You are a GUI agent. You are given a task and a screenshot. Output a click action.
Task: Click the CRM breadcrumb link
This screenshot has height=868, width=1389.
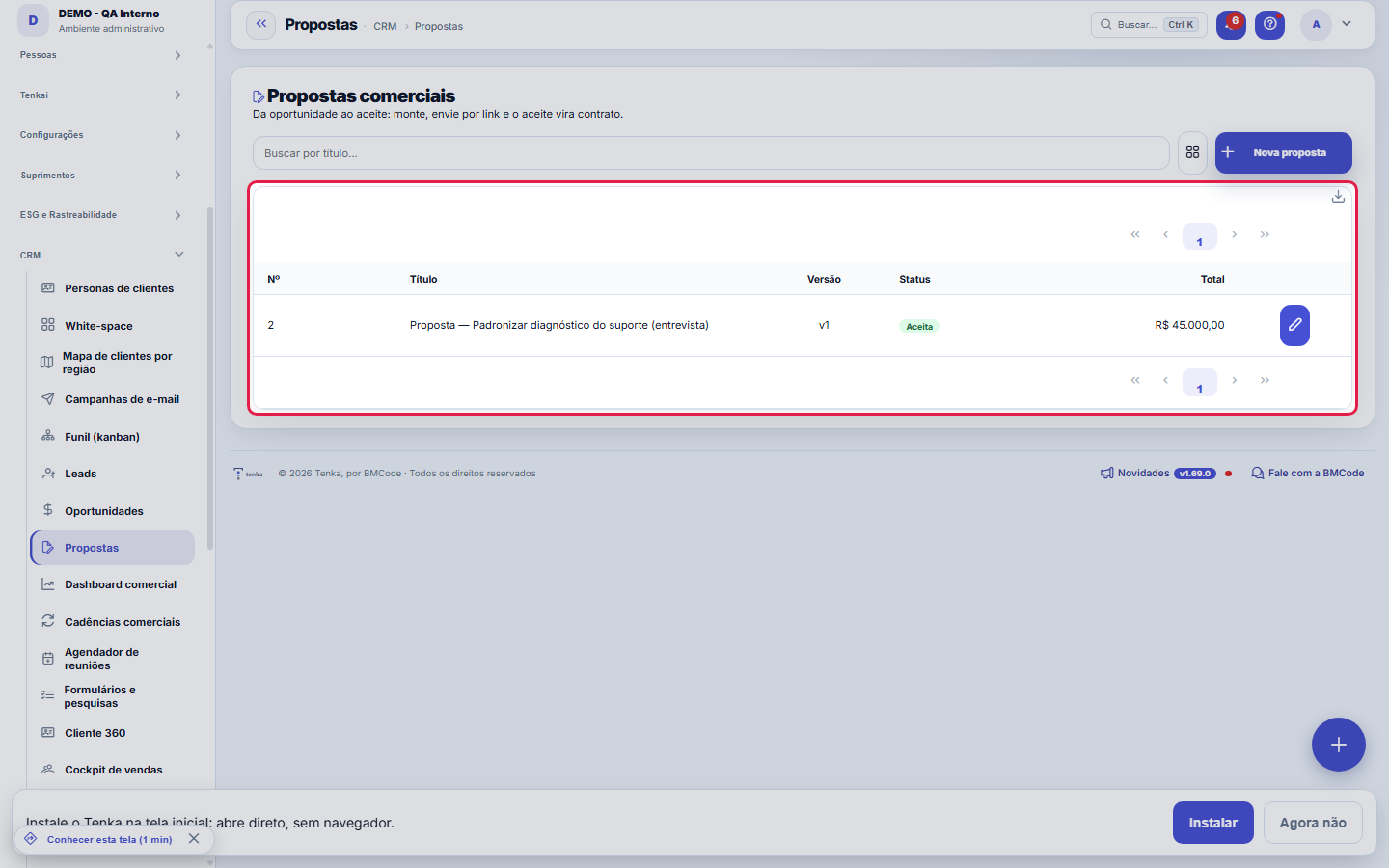pos(385,26)
